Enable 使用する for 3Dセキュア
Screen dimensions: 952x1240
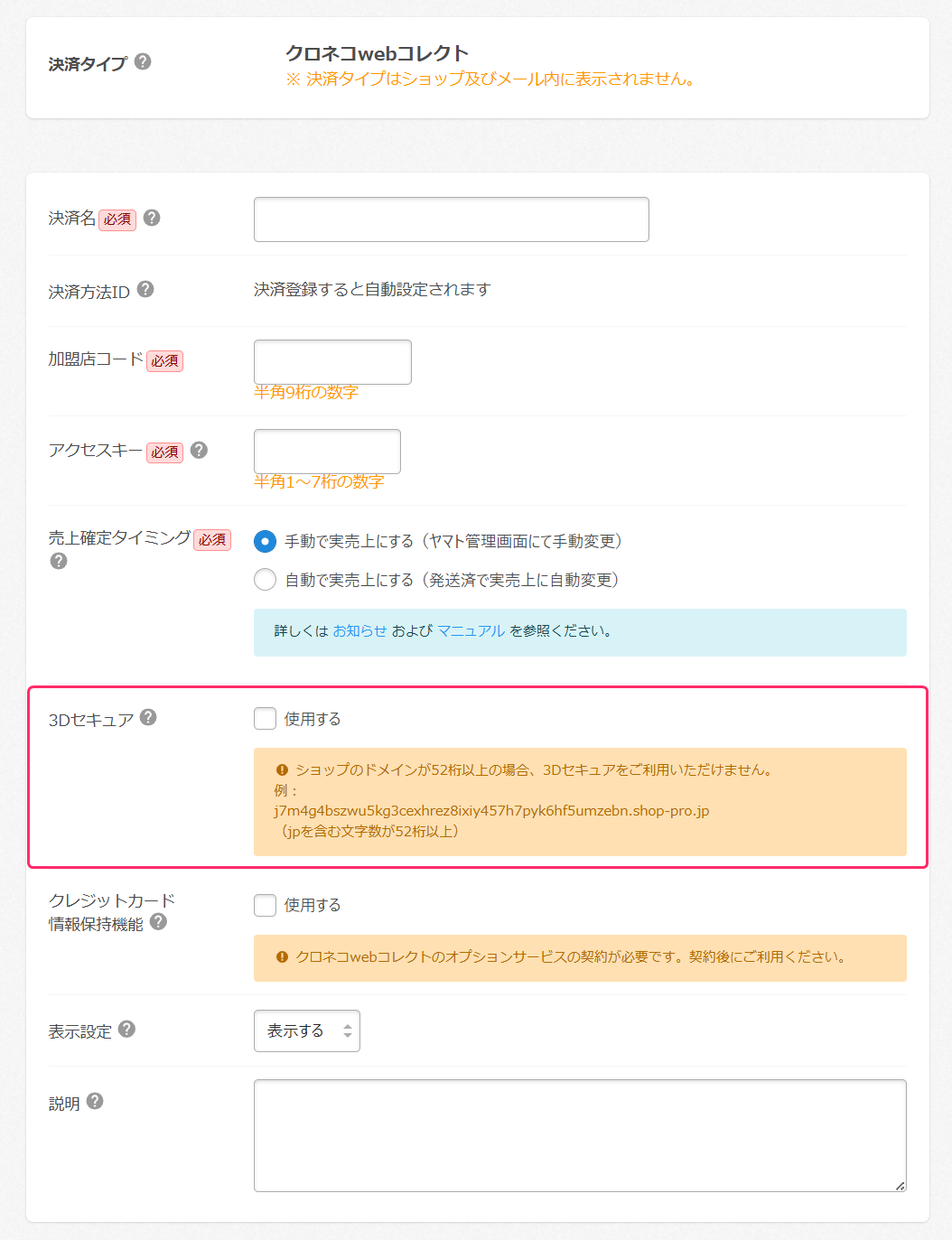point(265,718)
